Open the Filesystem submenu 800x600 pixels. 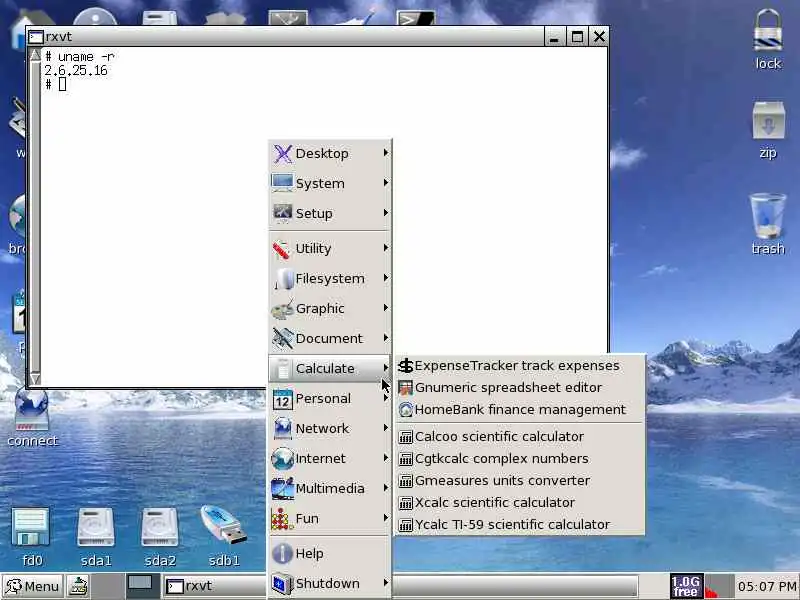coord(330,279)
